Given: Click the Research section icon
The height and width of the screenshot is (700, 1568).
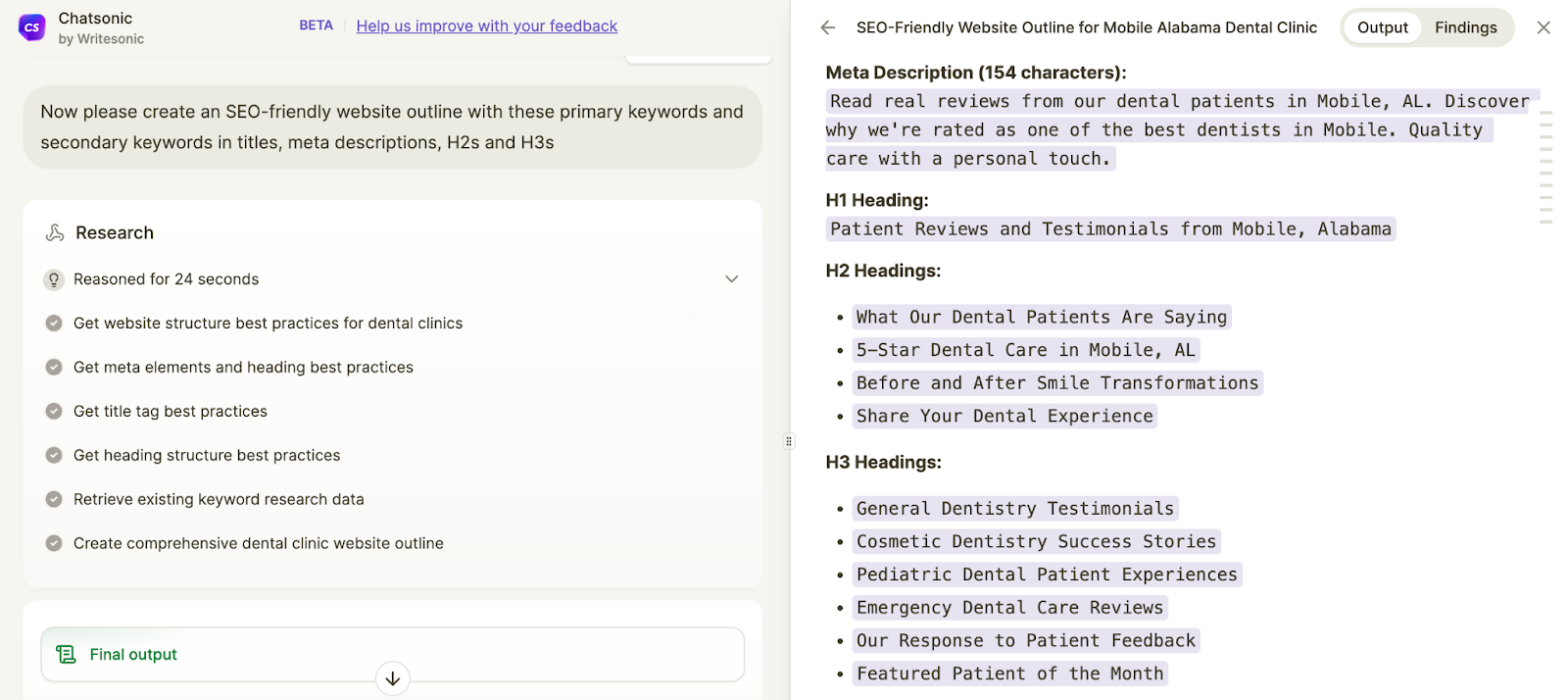Looking at the screenshot, I should (55, 232).
